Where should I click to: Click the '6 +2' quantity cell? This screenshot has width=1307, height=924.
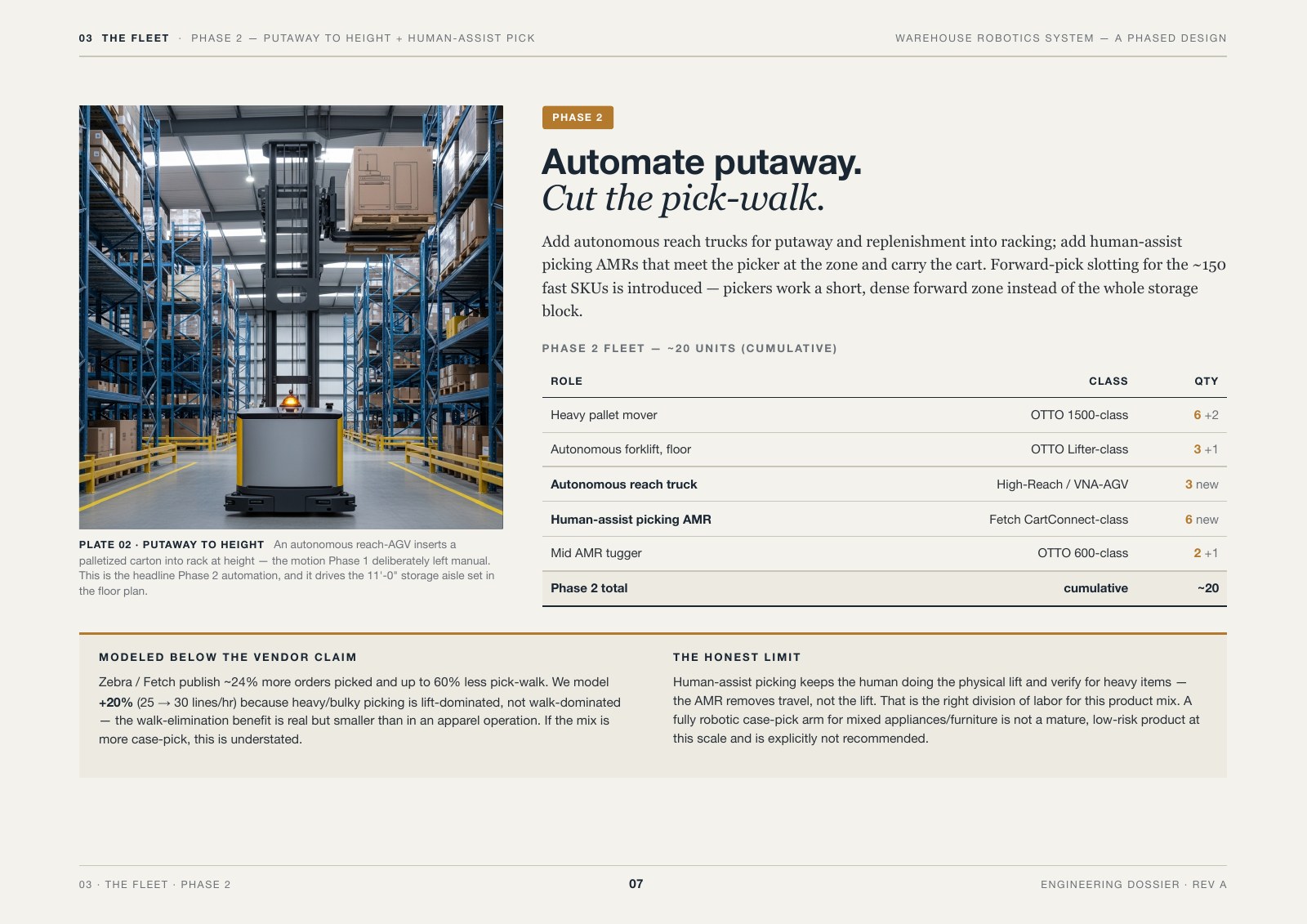click(1206, 415)
